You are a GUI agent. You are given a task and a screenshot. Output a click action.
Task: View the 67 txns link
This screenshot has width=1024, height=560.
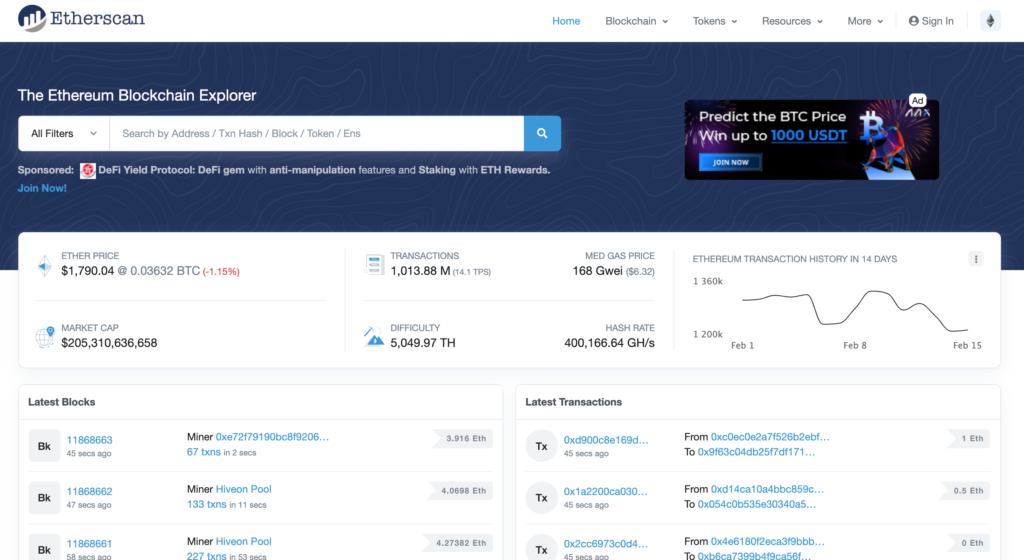(204, 452)
